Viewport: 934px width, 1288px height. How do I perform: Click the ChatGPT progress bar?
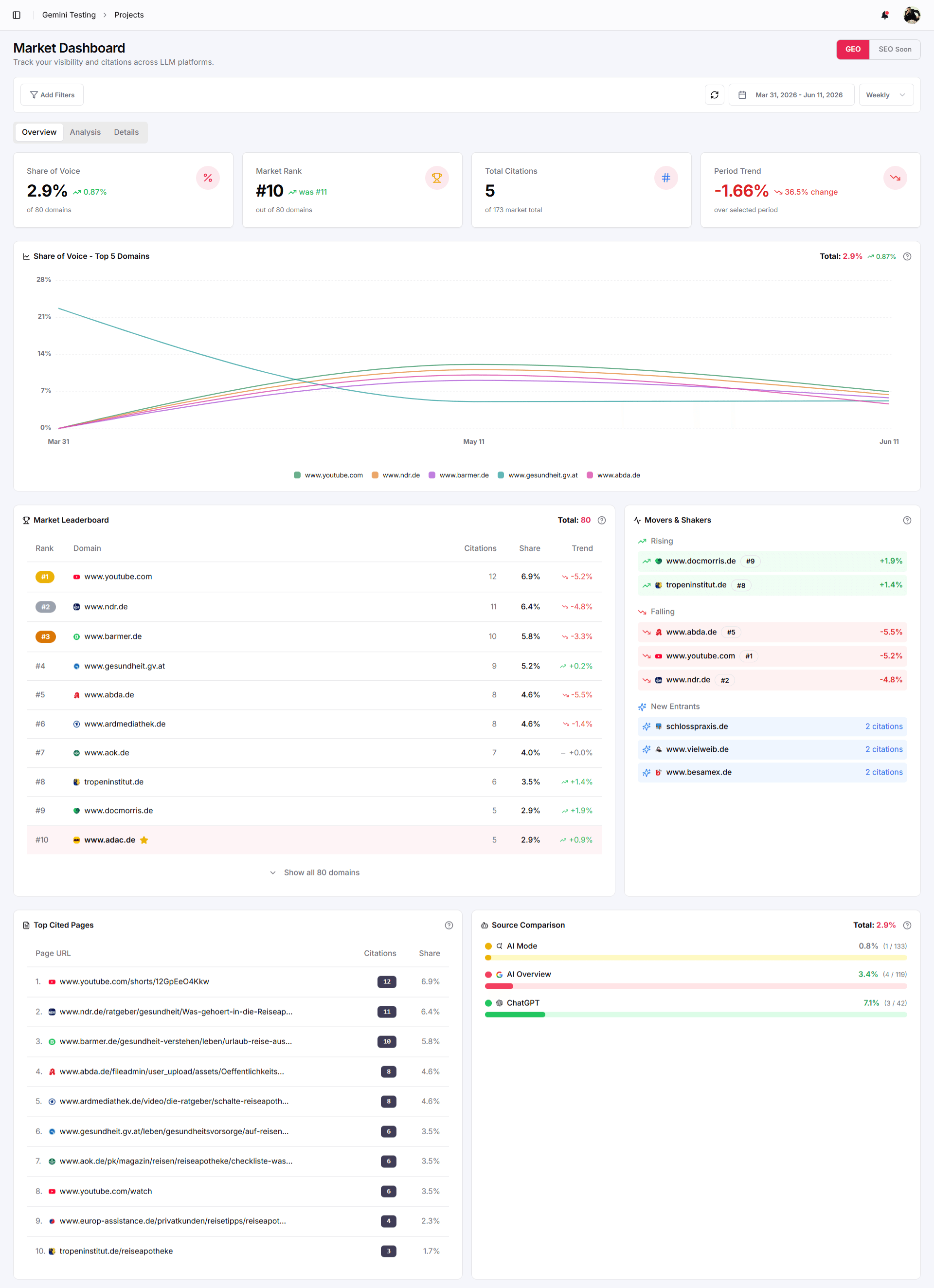(x=696, y=1014)
